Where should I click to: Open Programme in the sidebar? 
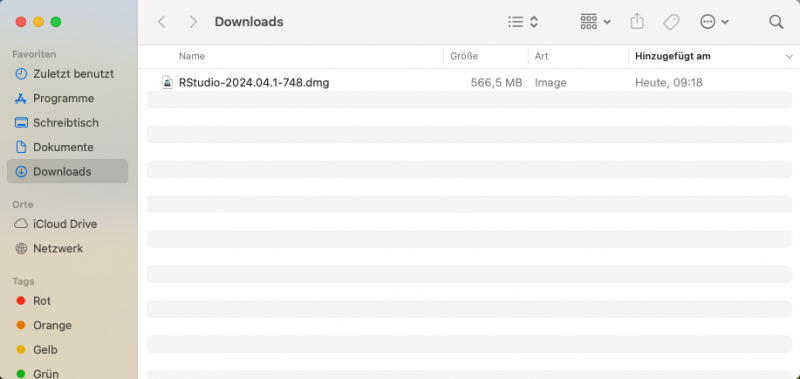(67, 98)
